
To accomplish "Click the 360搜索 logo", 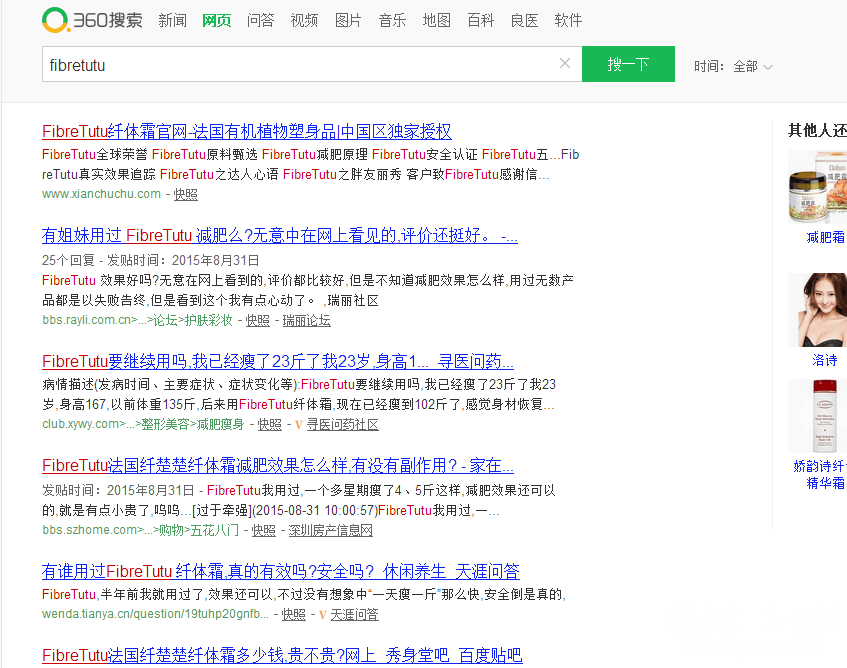I will tap(92, 21).
